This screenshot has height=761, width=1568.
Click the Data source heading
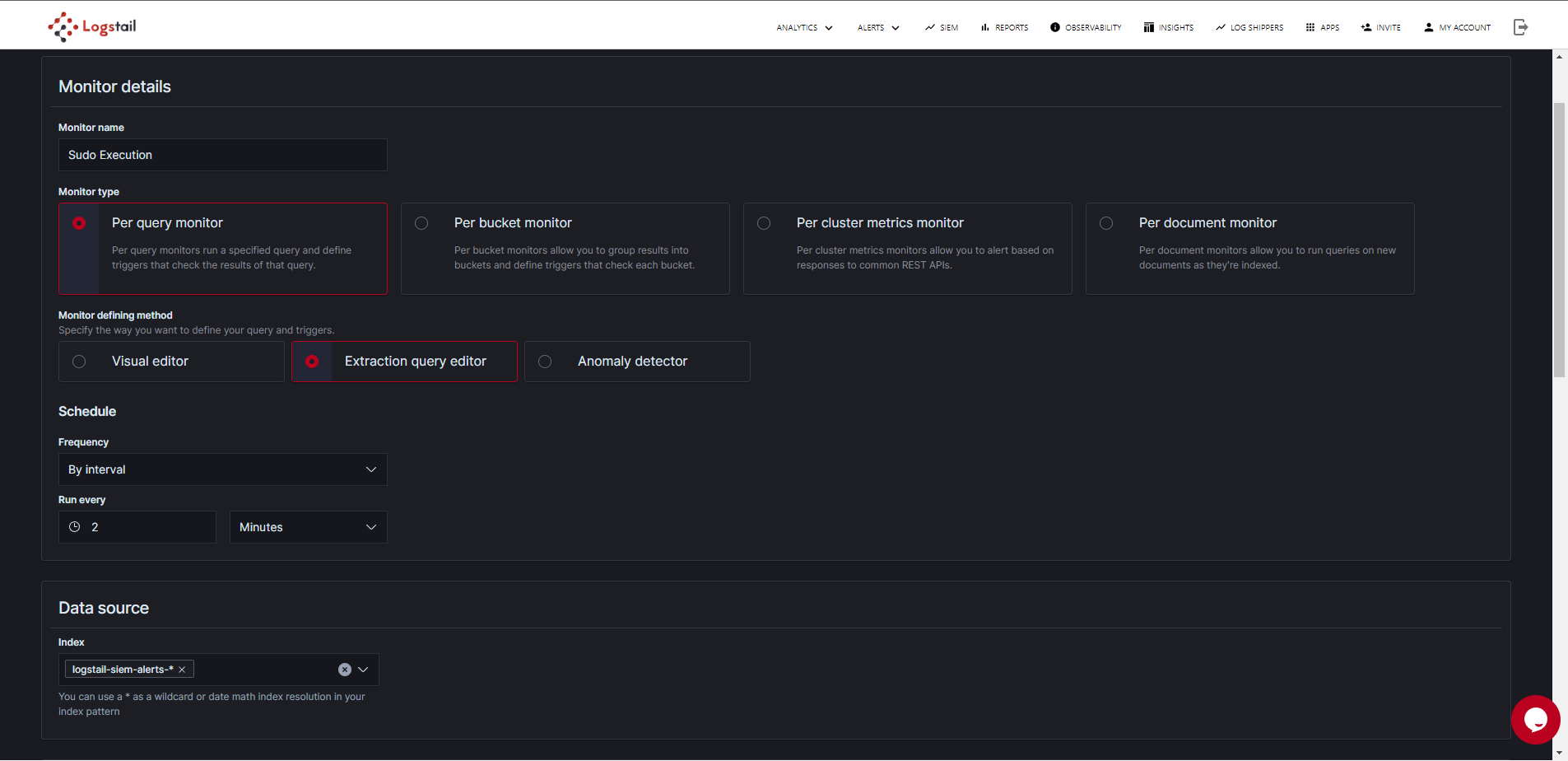(104, 608)
